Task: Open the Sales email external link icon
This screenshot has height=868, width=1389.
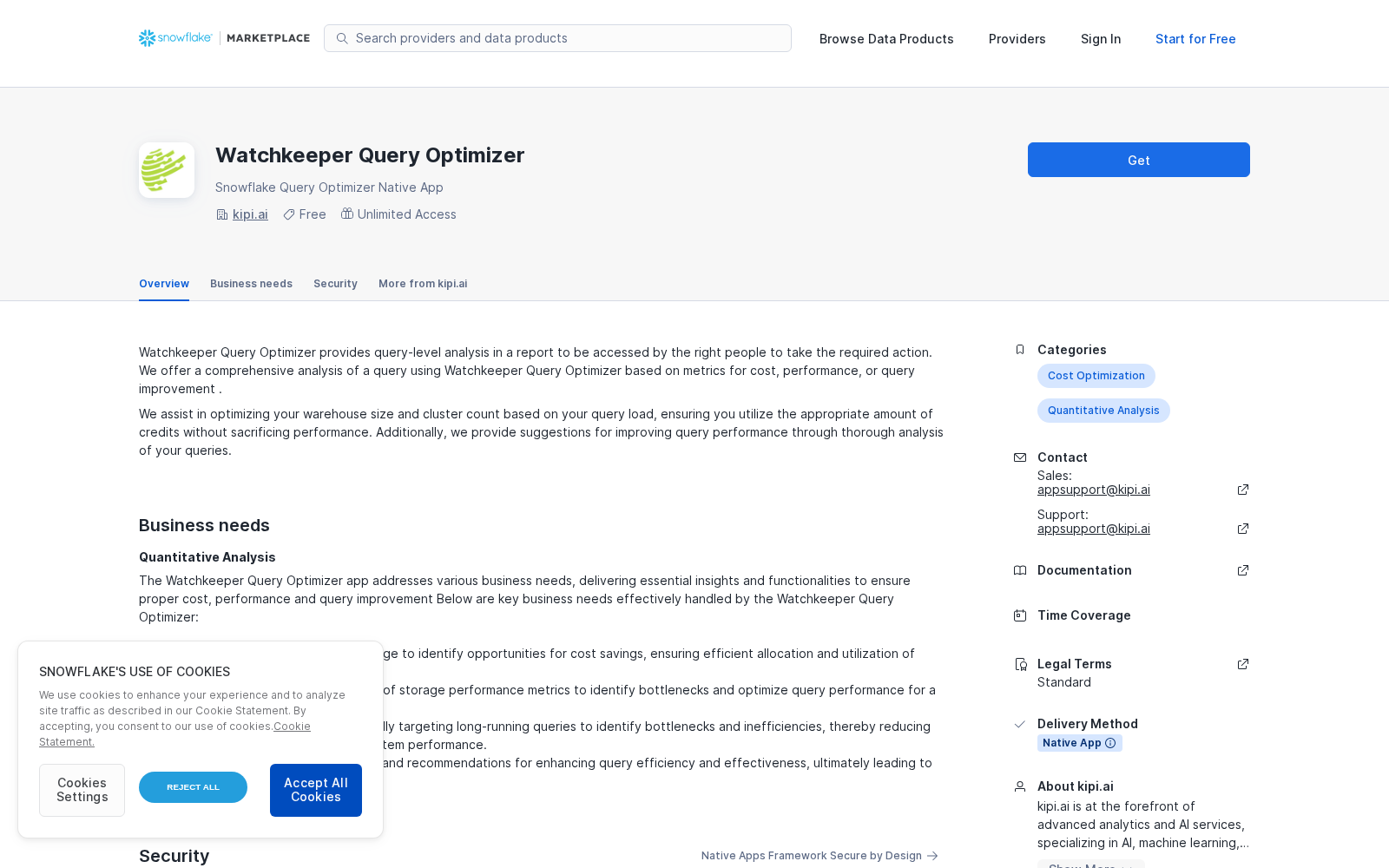Action: (1243, 490)
